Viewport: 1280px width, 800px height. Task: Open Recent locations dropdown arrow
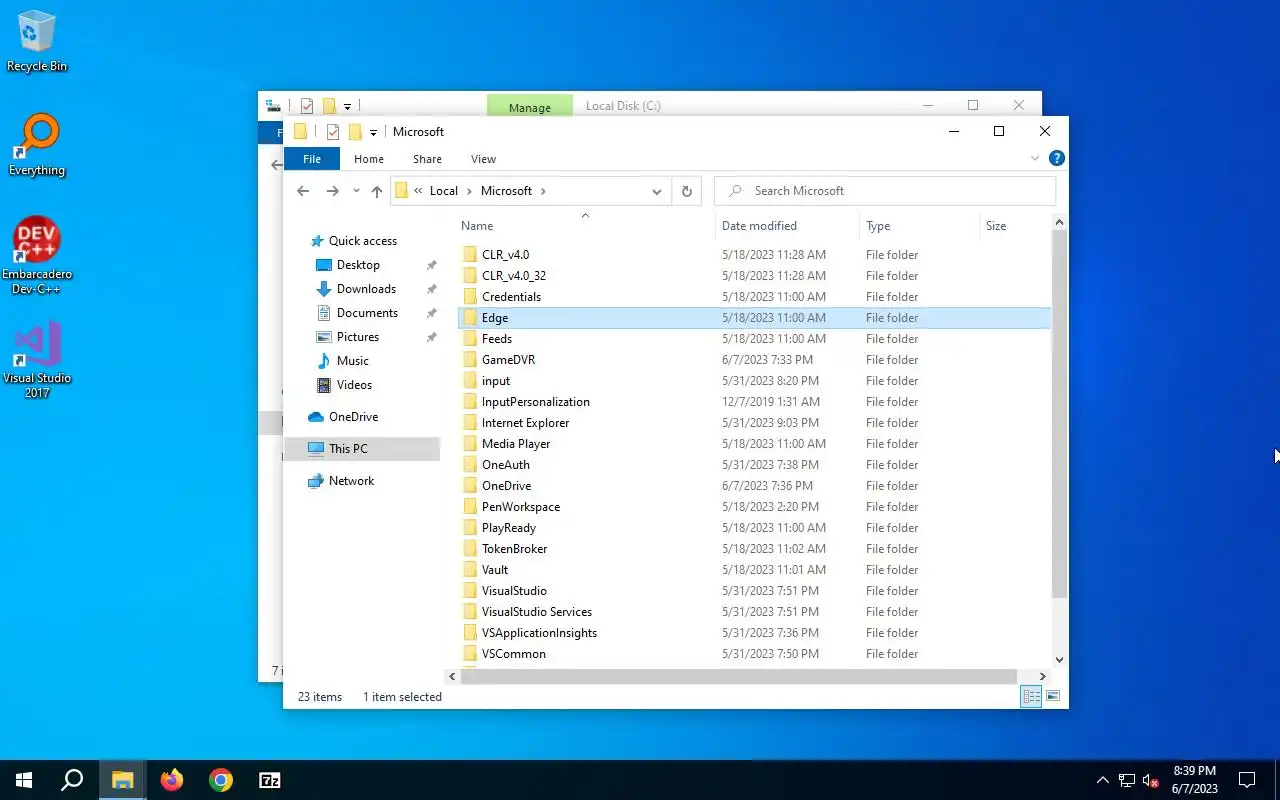click(x=356, y=191)
